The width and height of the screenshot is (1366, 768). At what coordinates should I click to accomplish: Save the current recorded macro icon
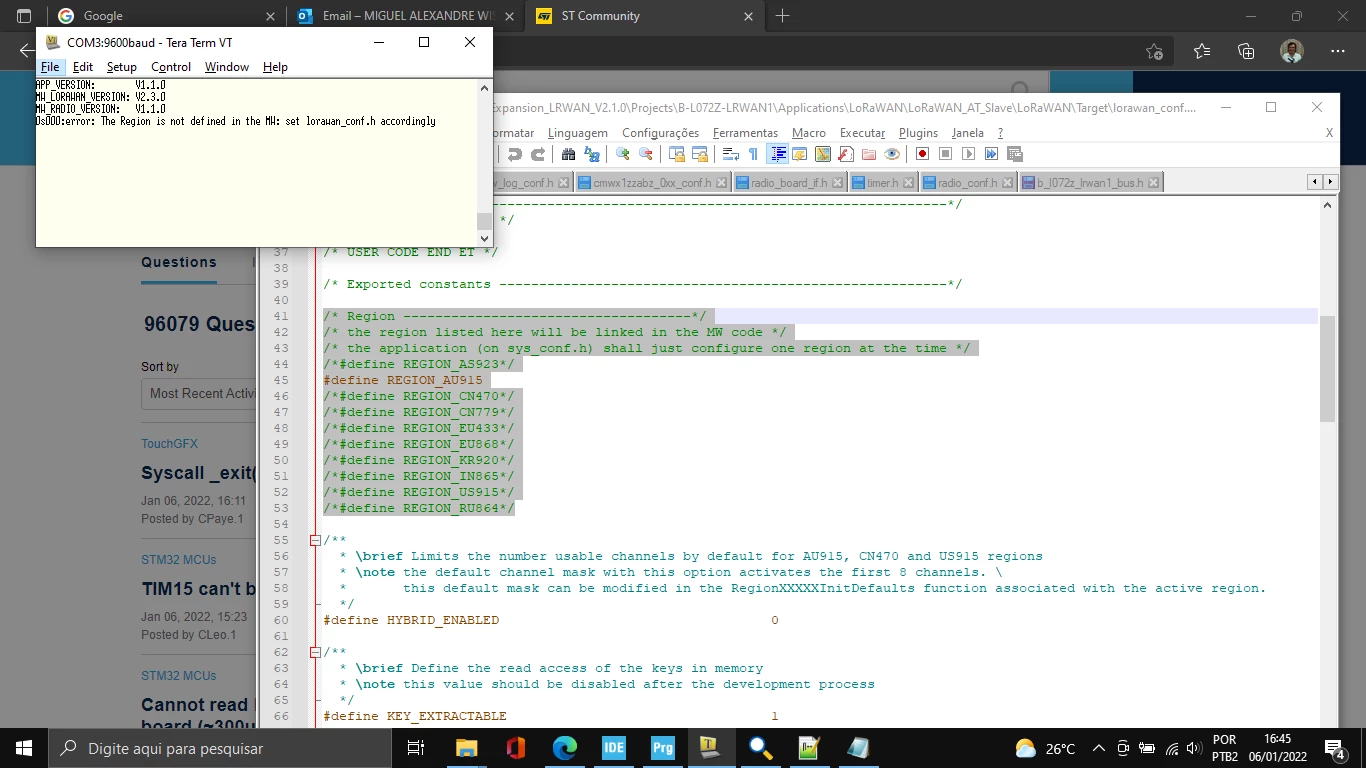pyautogui.click(x=1014, y=154)
